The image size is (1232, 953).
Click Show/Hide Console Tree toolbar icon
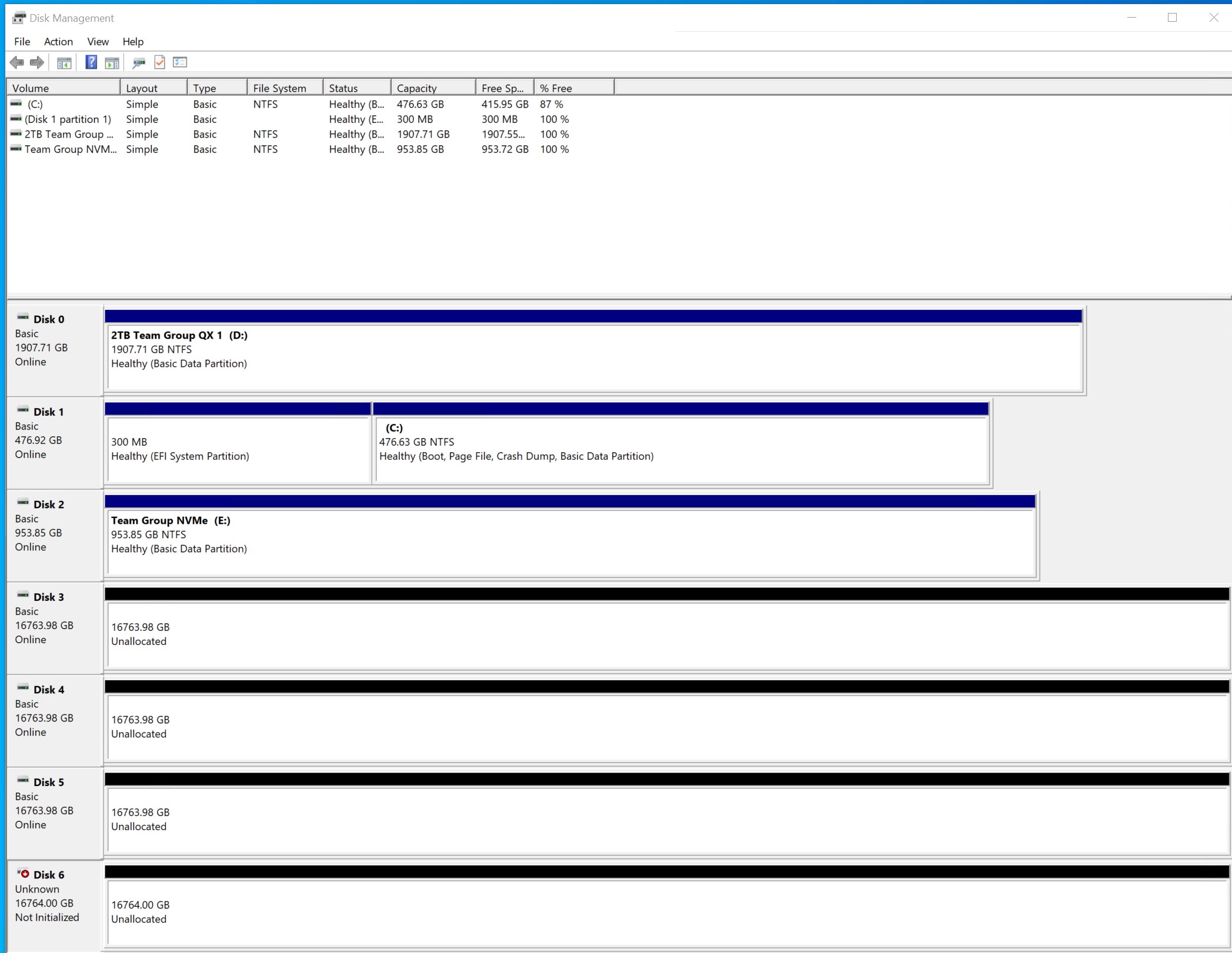coord(64,62)
